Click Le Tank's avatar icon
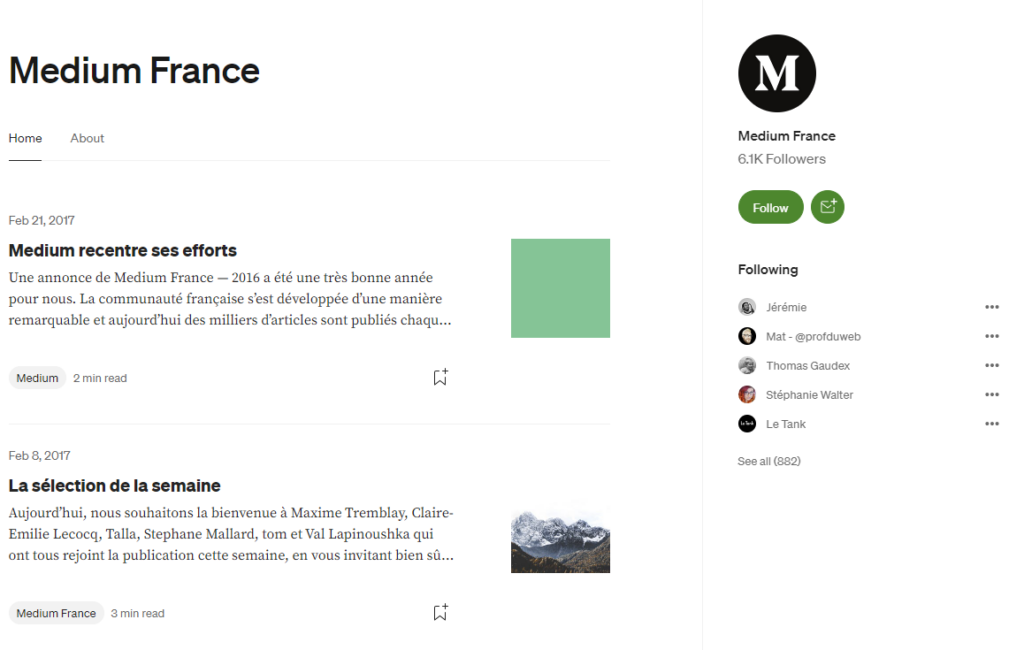This screenshot has width=1024, height=650. coord(747,424)
